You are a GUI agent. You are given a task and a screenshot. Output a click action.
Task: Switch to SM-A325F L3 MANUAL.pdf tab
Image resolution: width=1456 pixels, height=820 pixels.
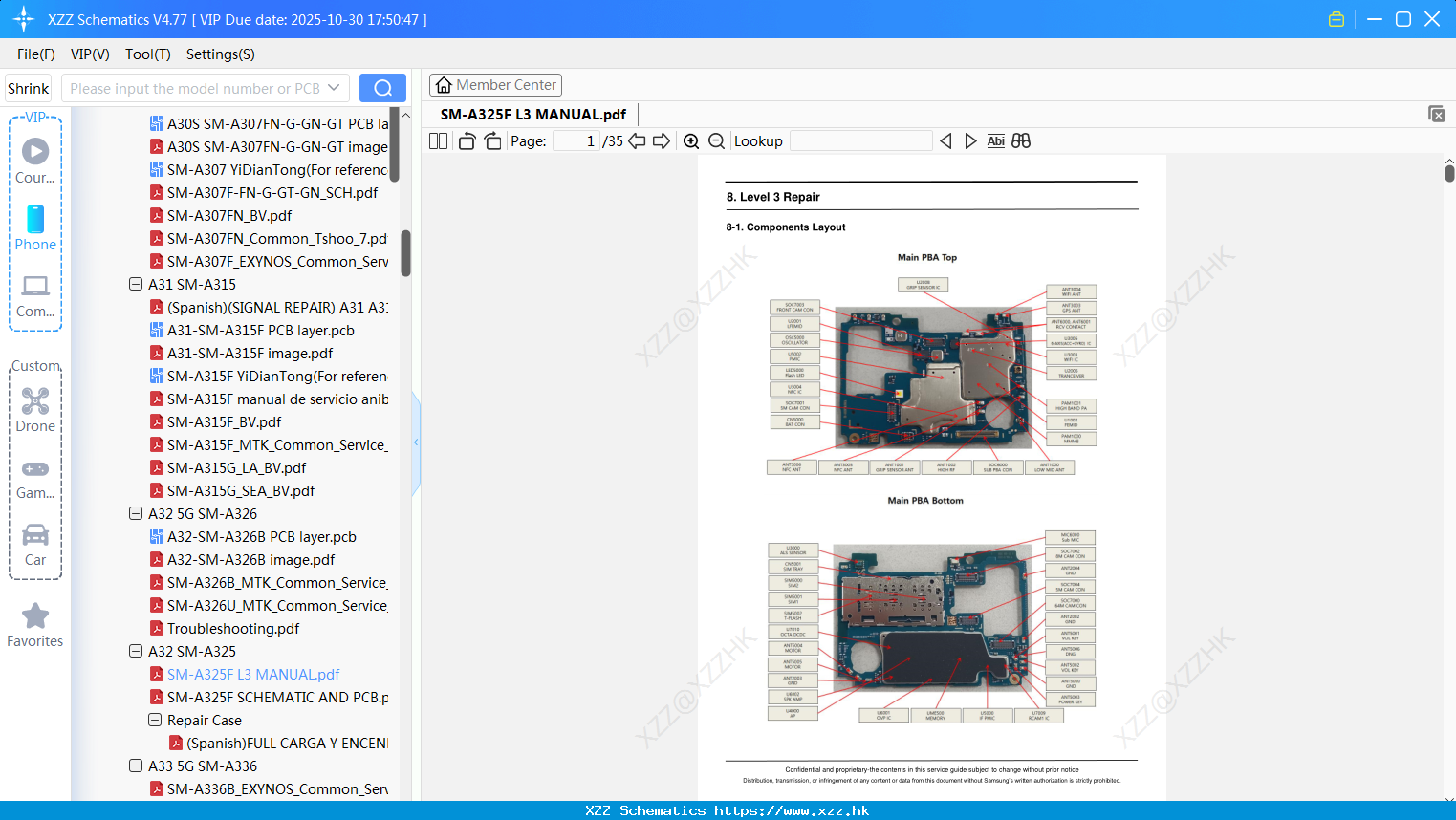[533, 114]
